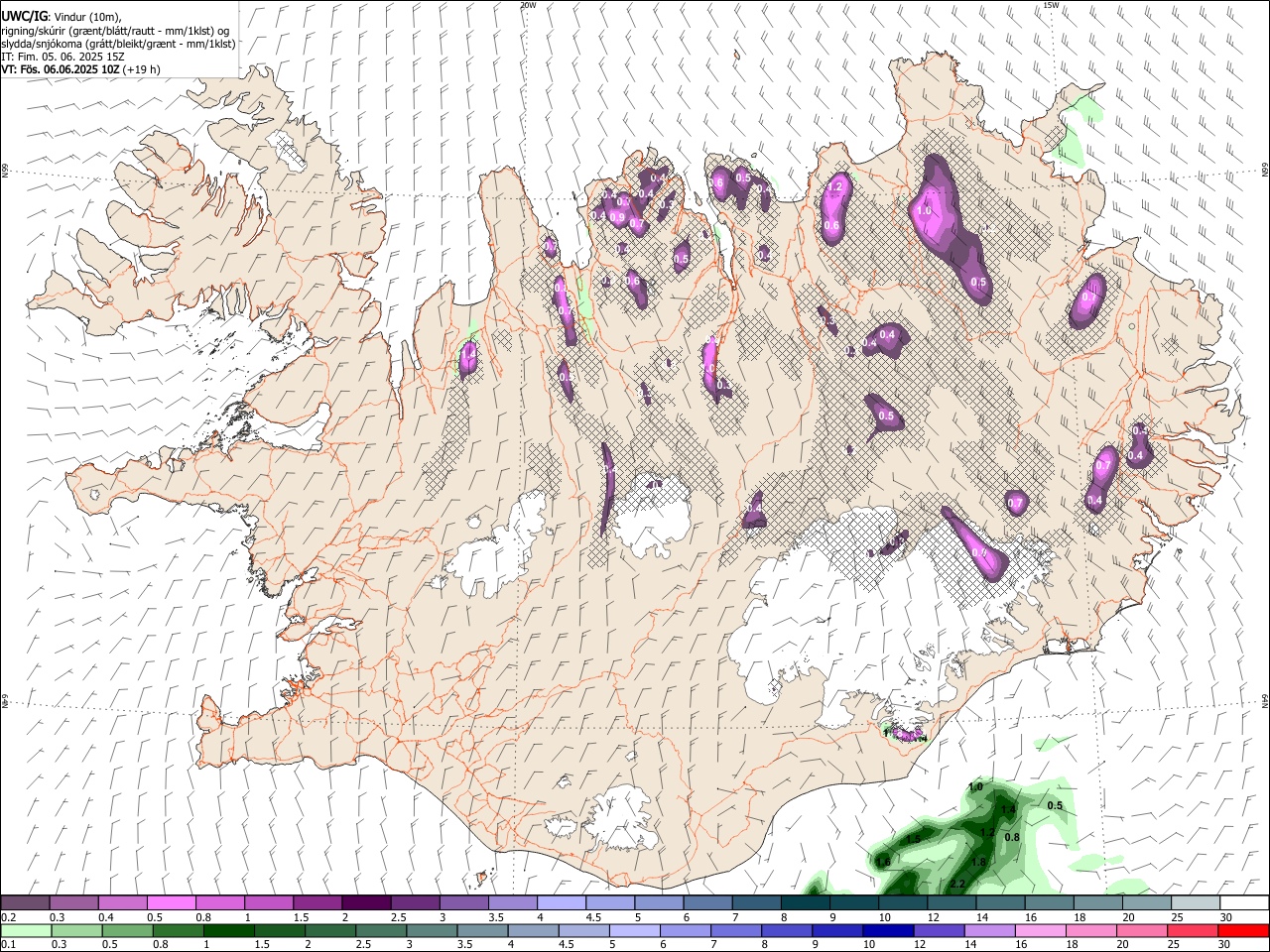Click the '2.2' rain value offshore southeast
The width and height of the screenshot is (1270, 952).
957,884
